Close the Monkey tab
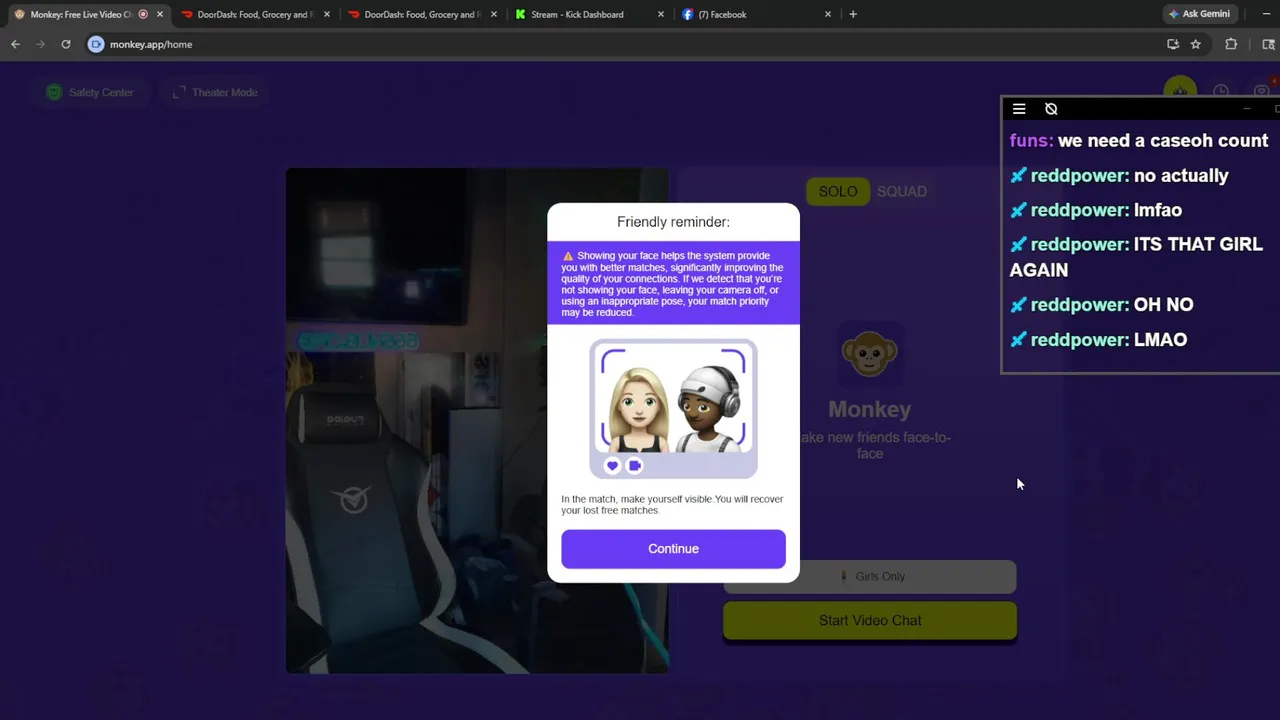Viewport: 1280px width, 720px height. click(x=159, y=14)
